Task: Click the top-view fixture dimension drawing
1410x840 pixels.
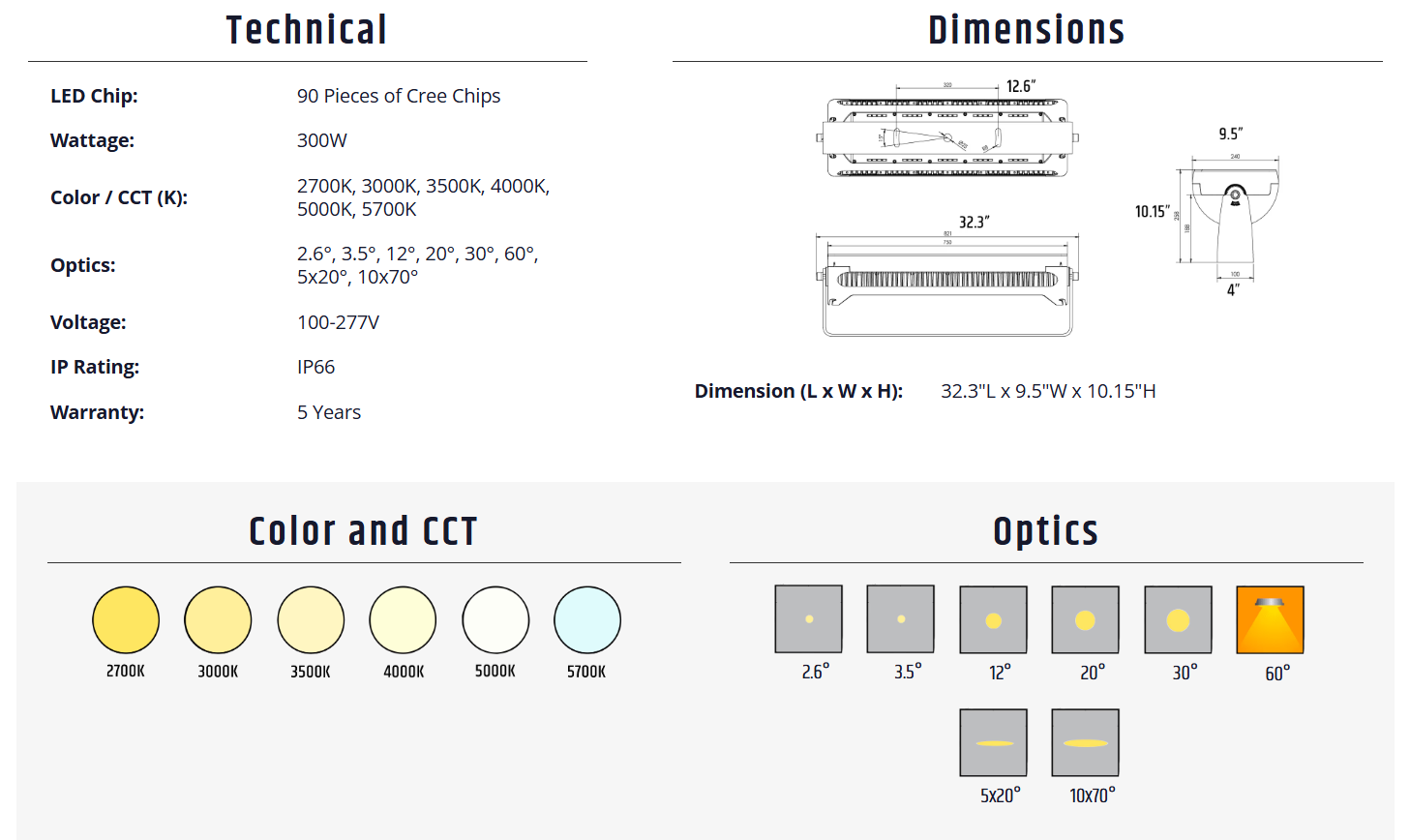Action: click(x=947, y=137)
